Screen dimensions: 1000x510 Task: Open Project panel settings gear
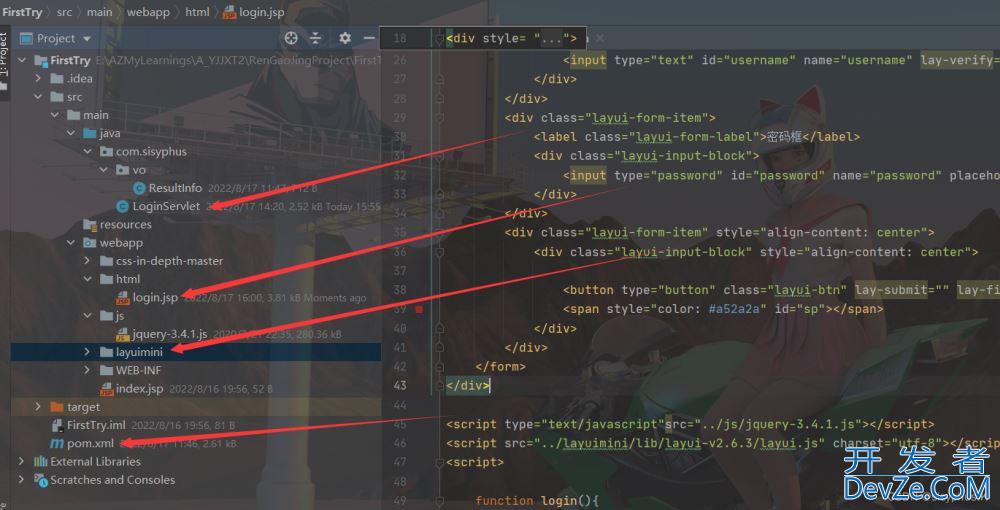[x=345, y=38]
